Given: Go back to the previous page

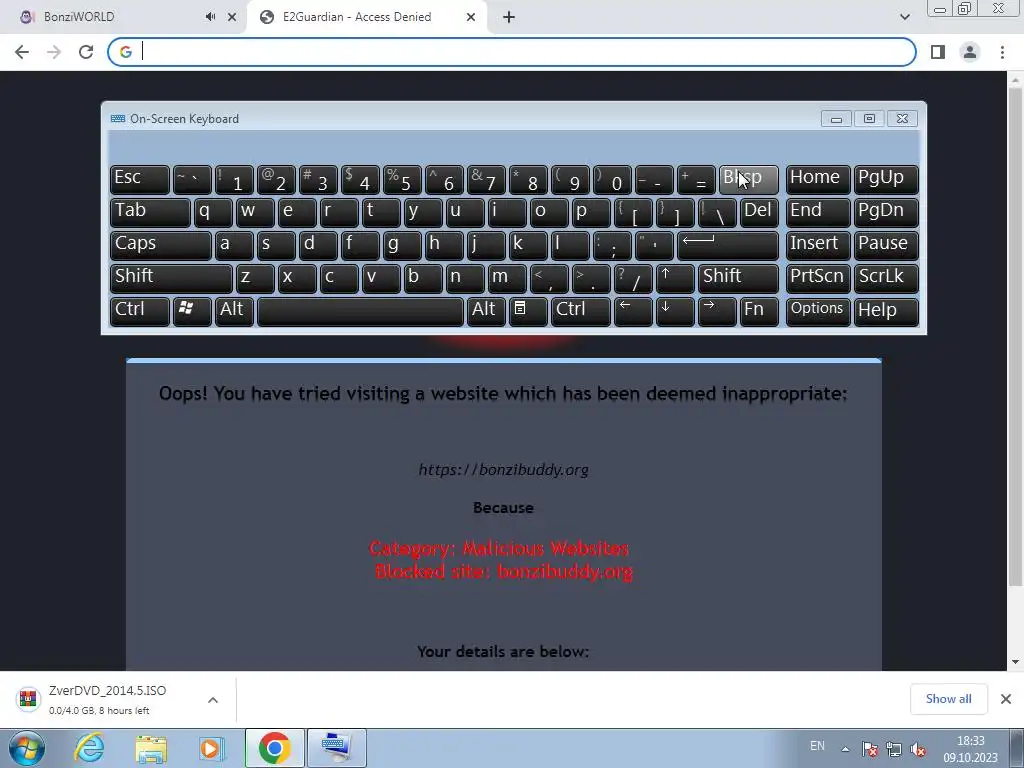Looking at the screenshot, I should [x=22, y=52].
